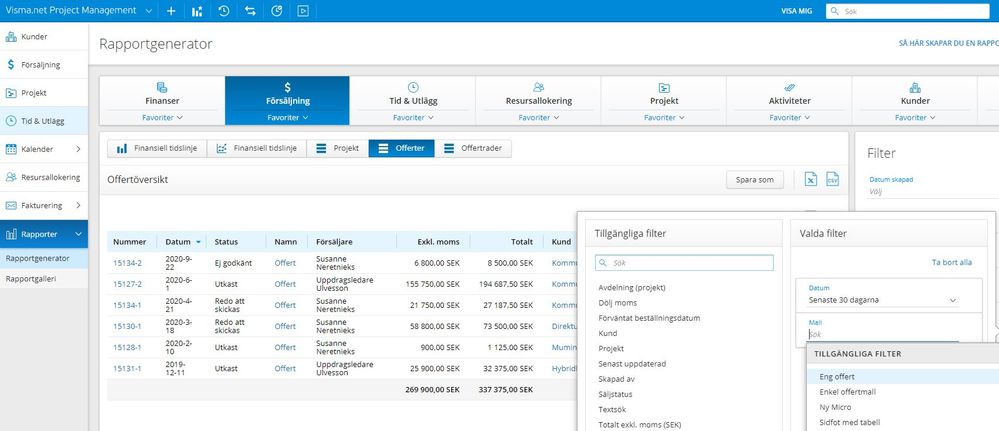999x431 pixels.
Task: Open Försäljning in the sidebar
Action: pyautogui.click(x=44, y=64)
